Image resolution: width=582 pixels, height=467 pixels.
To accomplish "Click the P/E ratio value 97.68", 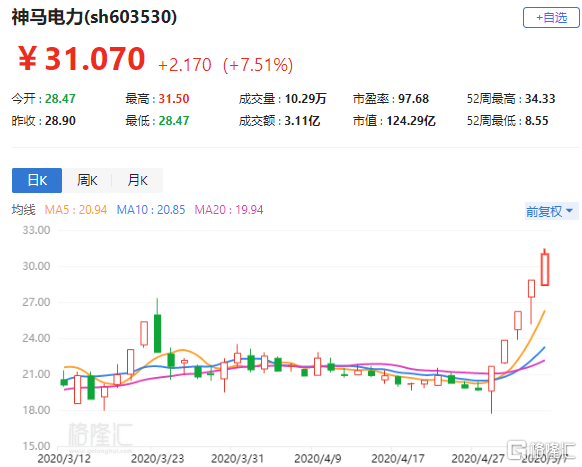I will (413, 99).
